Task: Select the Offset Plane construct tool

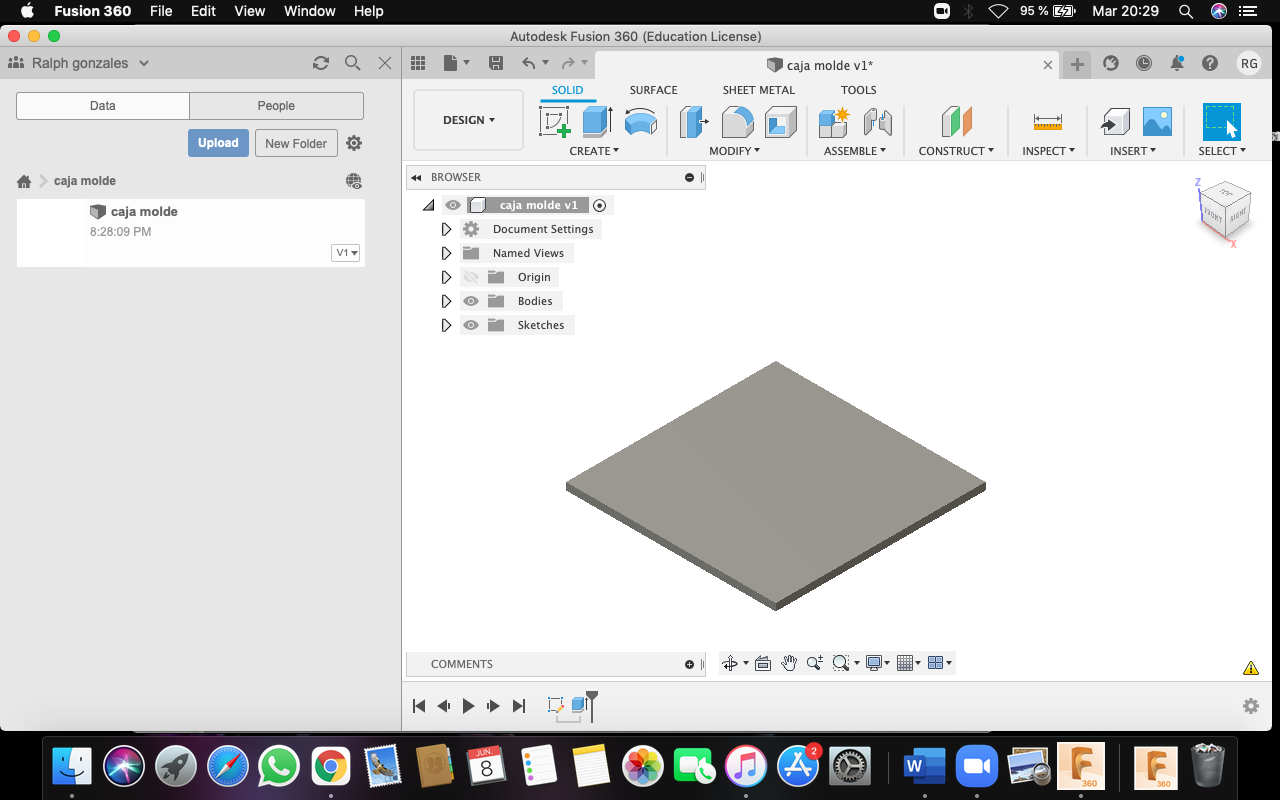Action: tap(957, 122)
